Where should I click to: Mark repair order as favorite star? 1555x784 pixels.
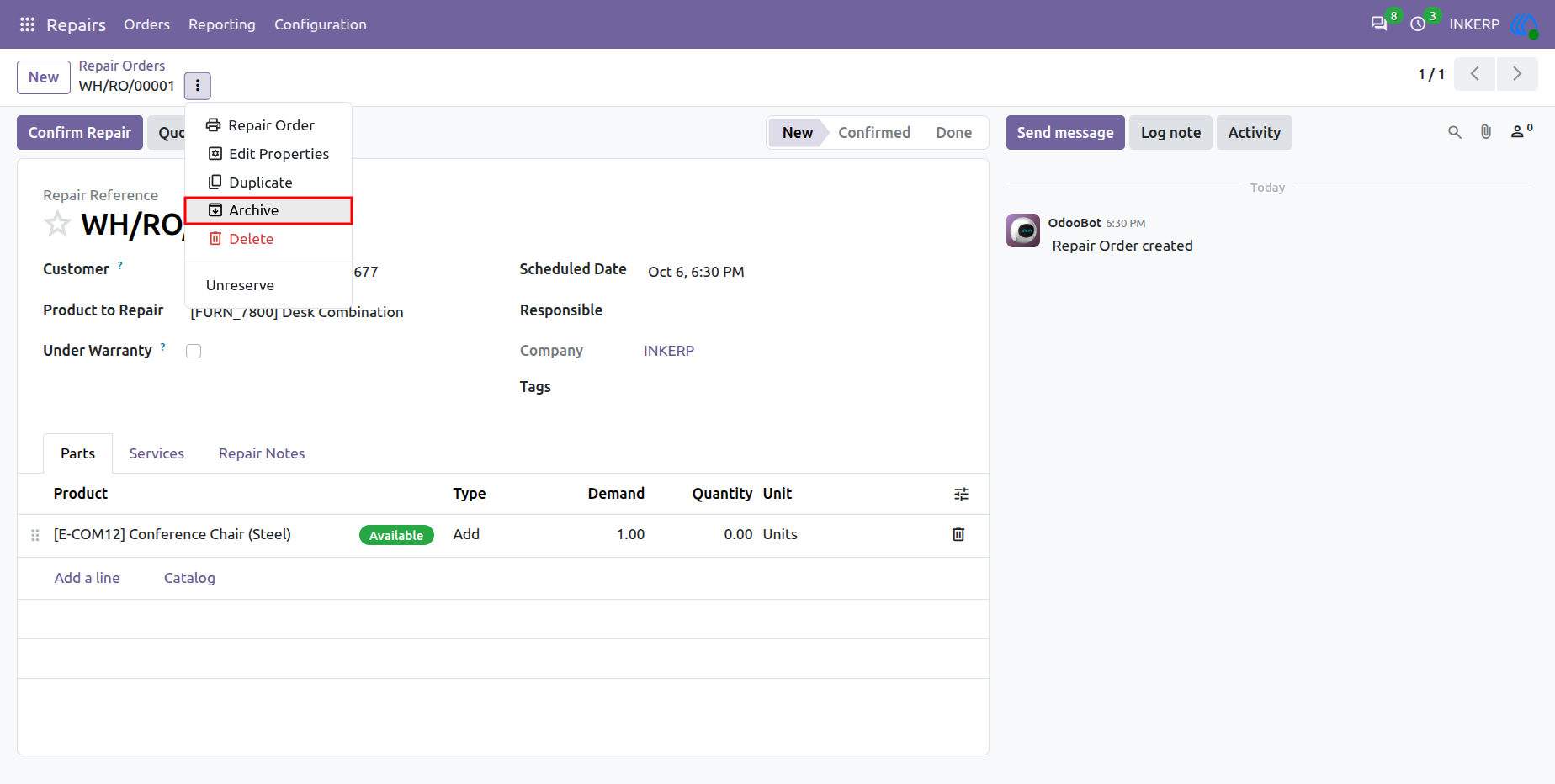point(57,225)
